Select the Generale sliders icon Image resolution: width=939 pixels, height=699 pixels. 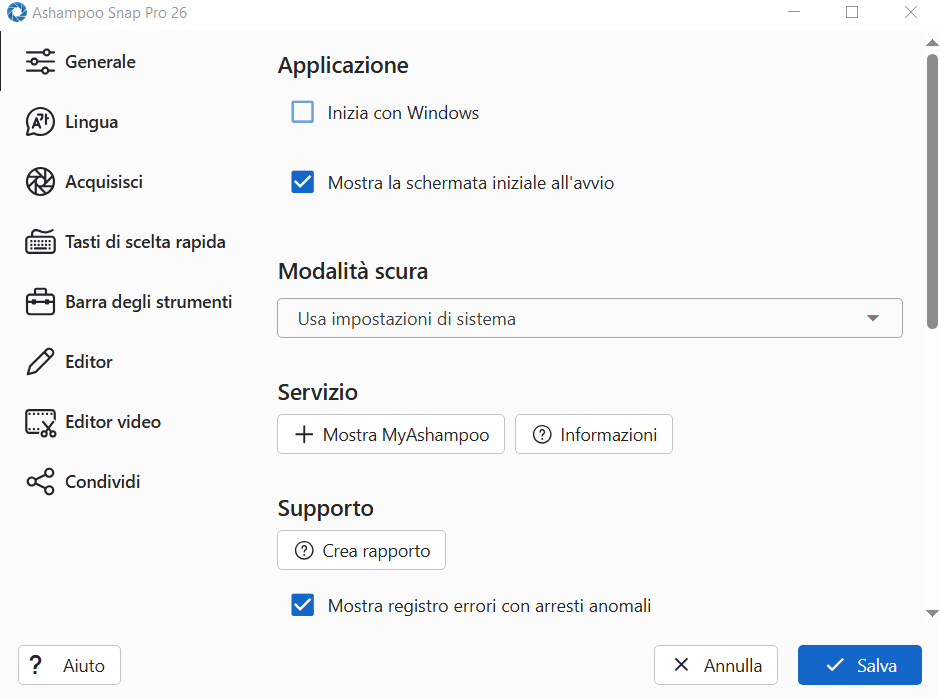pyautogui.click(x=40, y=62)
